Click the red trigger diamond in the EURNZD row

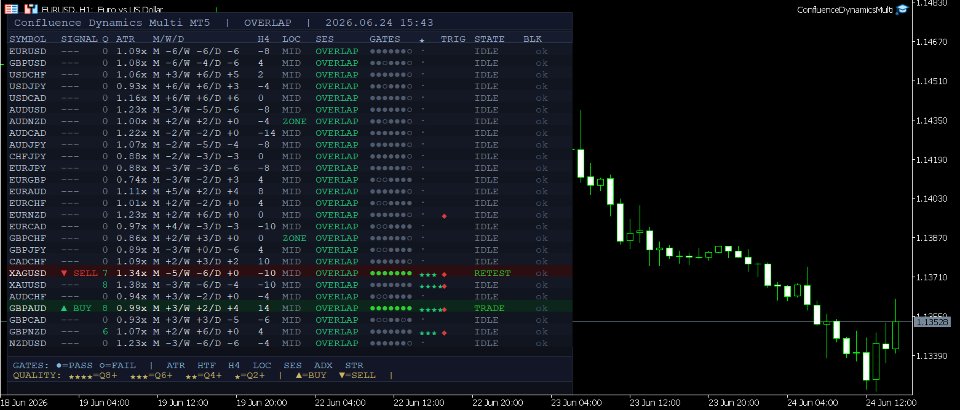point(444,215)
